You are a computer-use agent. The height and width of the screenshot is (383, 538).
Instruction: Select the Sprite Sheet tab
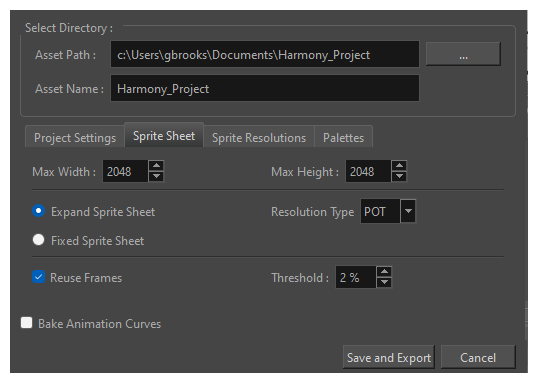pos(164,136)
